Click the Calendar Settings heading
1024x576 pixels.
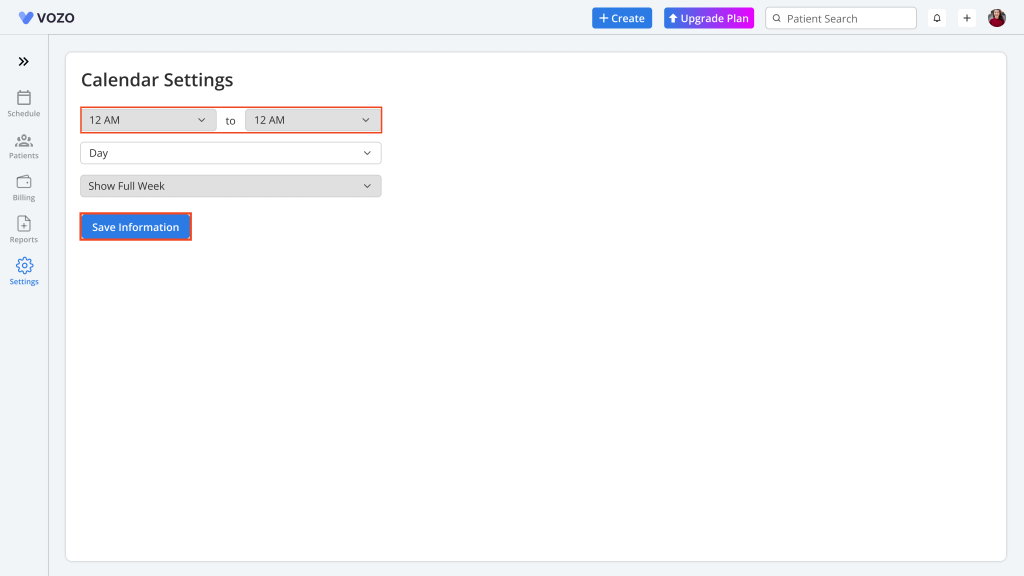pyautogui.click(x=157, y=80)
